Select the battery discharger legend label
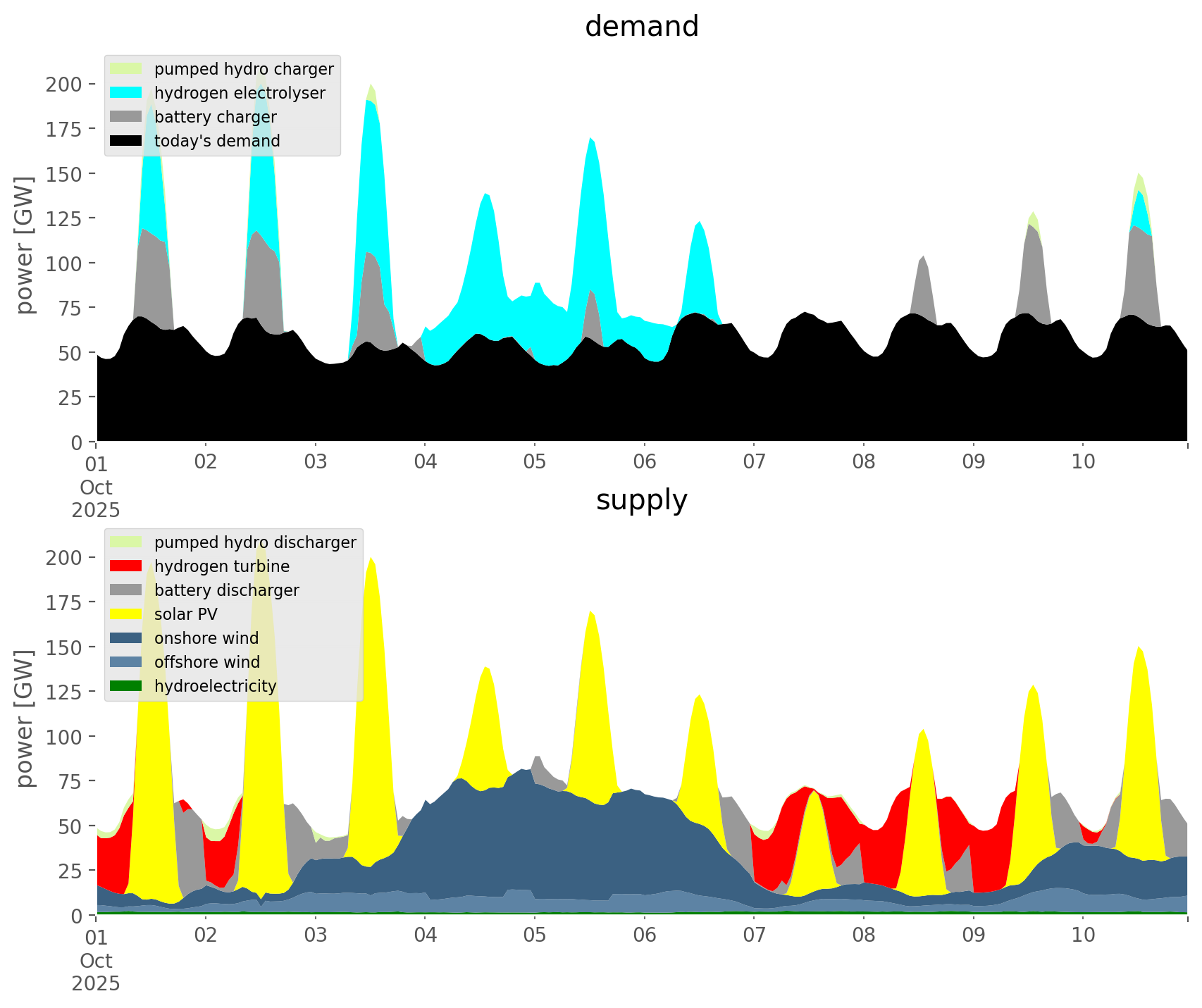 tap(226, 590)
